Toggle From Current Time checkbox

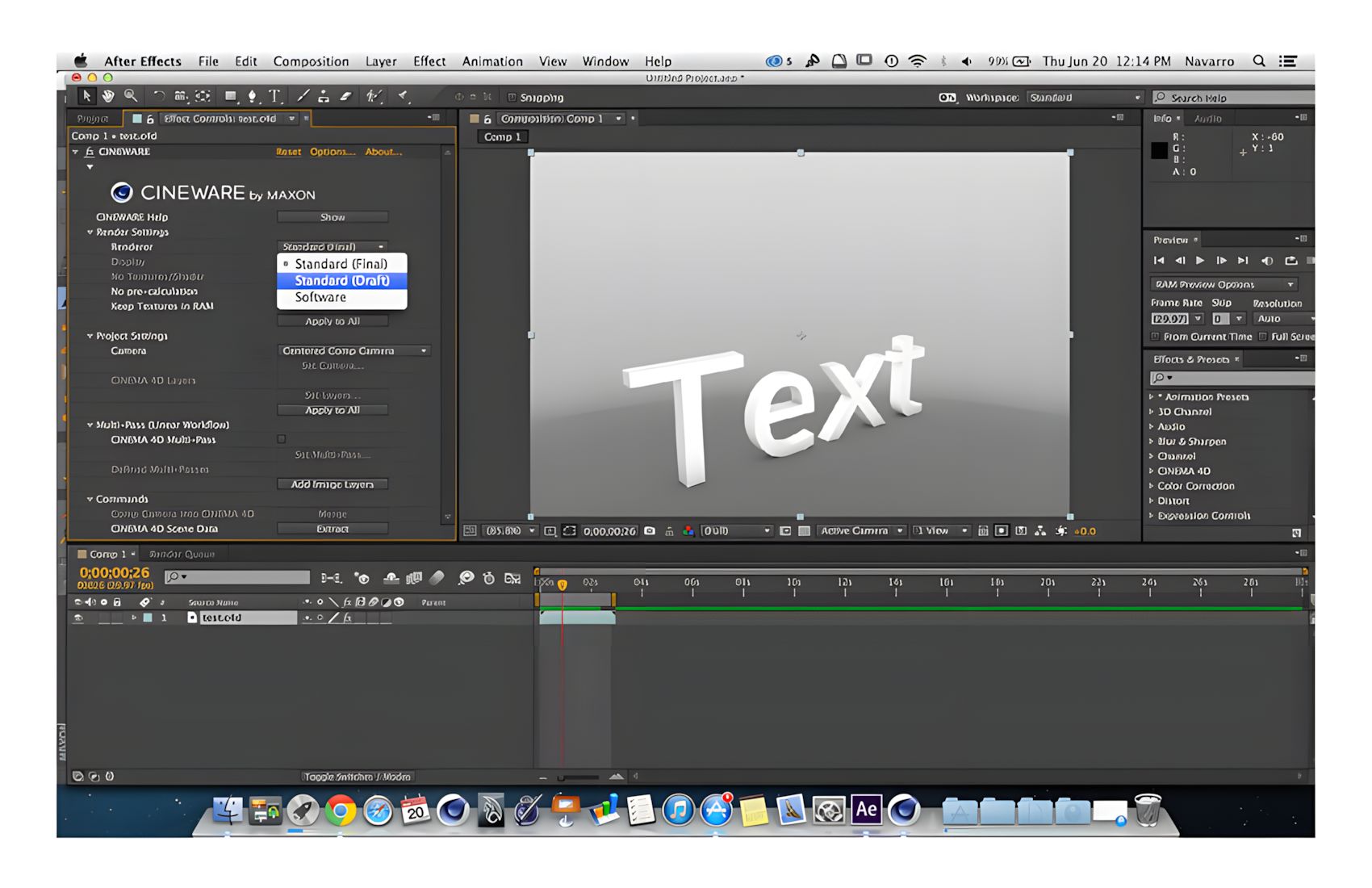[1156, 337]
